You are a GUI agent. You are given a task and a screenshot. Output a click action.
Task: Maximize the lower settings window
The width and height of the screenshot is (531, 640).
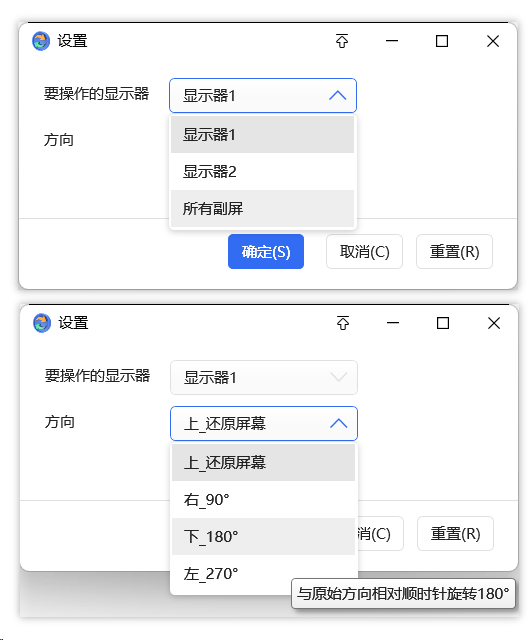click(443, 323)
